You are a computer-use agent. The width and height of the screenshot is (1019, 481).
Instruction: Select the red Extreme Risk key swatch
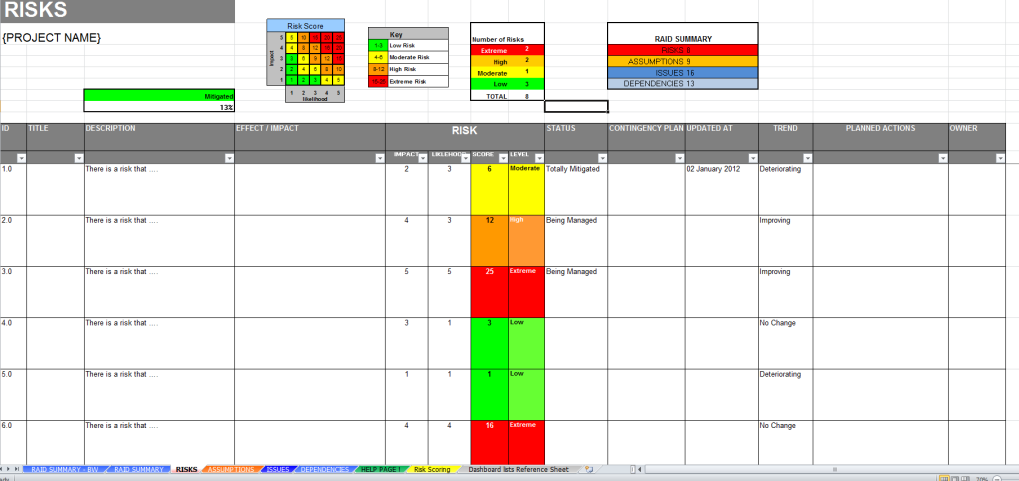(x=378, y=81)
